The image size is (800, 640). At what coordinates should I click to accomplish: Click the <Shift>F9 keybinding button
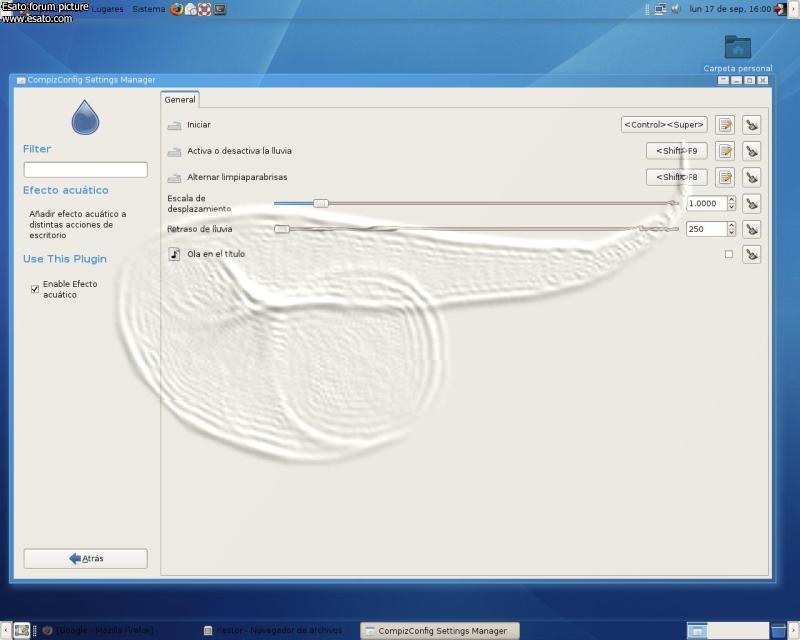click(x=677, y=151)
